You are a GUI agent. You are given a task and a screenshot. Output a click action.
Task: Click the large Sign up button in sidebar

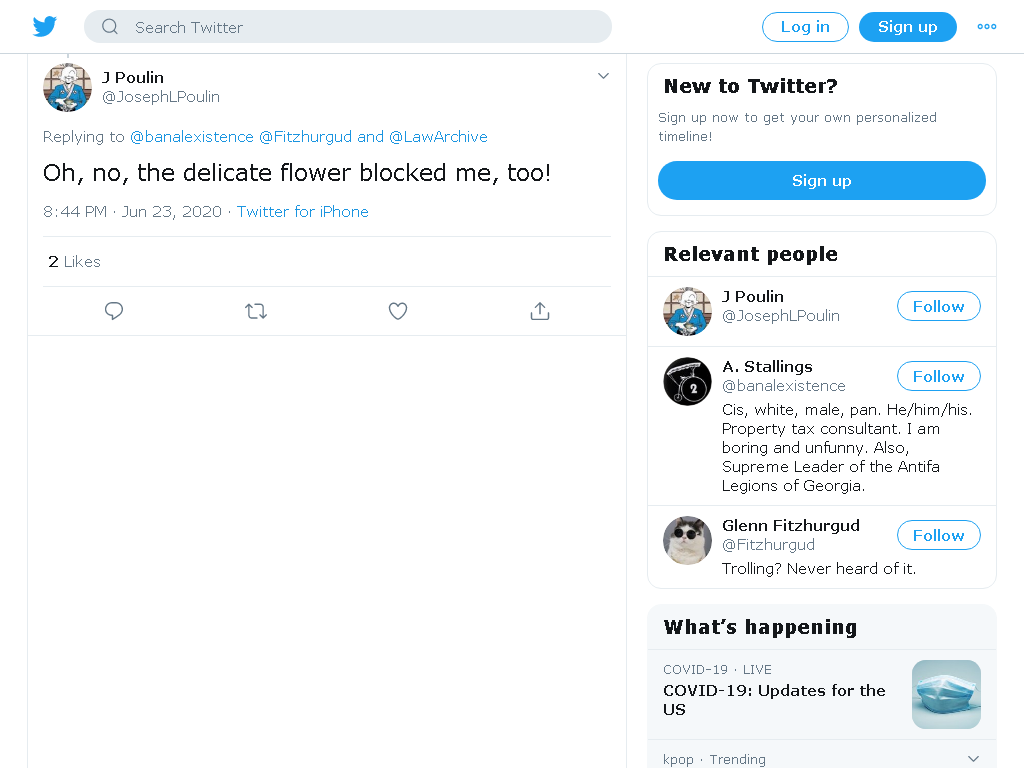pyautogui.click(x=822, y=180)
